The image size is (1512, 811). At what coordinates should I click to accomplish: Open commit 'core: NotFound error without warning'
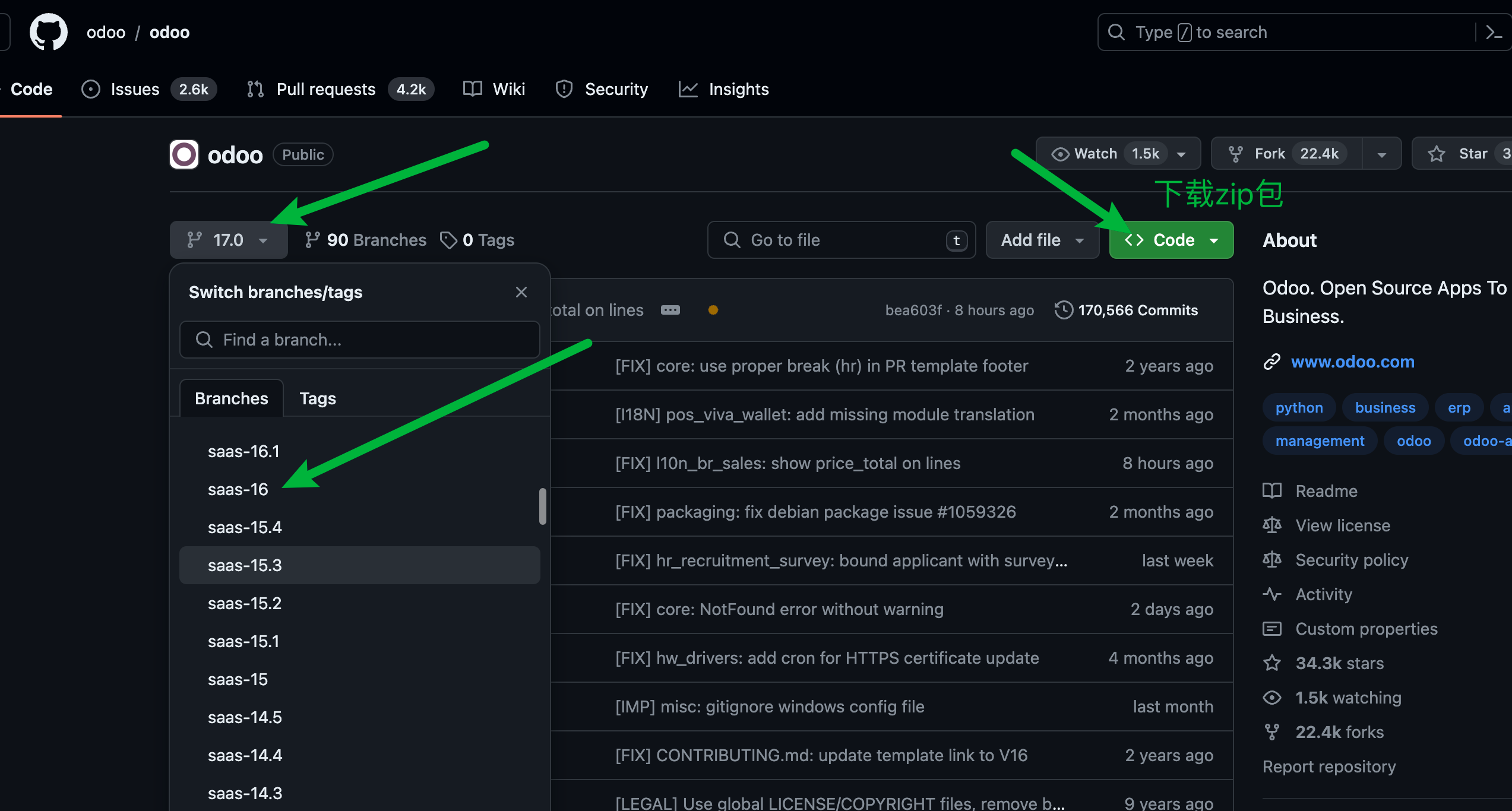779,609
